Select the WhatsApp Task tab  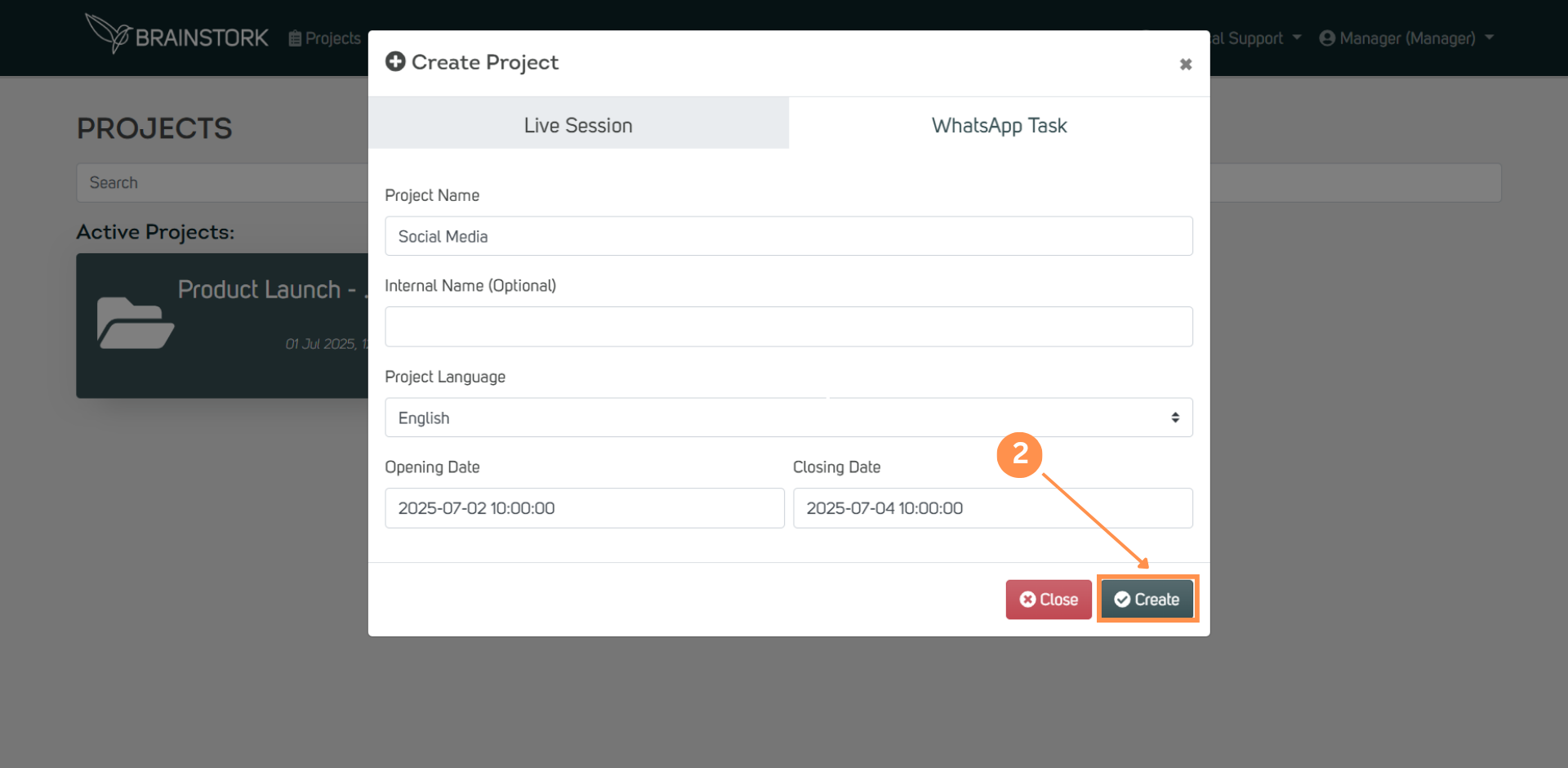1000,125
